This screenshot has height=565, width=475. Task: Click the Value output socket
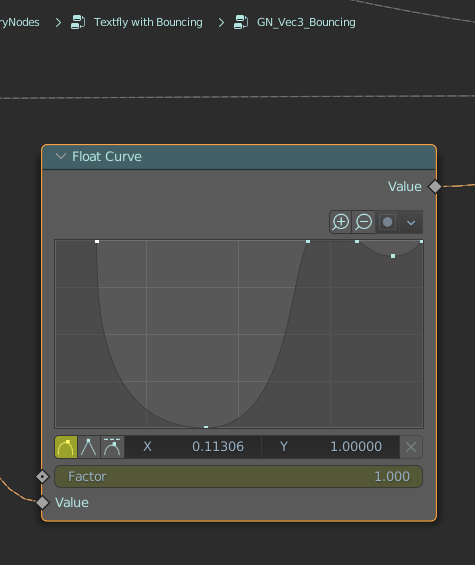point(435,187)
